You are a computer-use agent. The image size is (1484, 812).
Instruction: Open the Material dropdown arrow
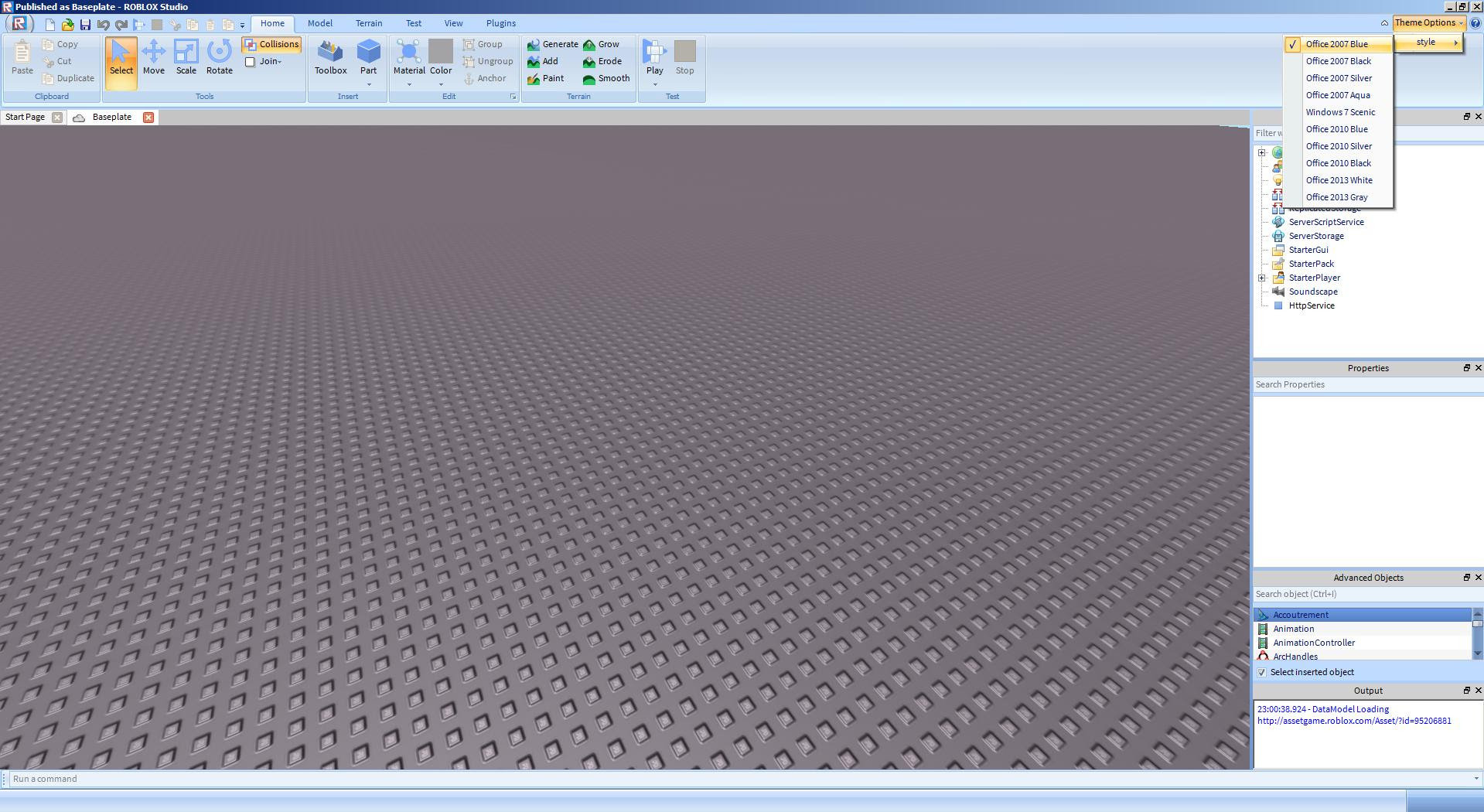(x=409, y=84)
